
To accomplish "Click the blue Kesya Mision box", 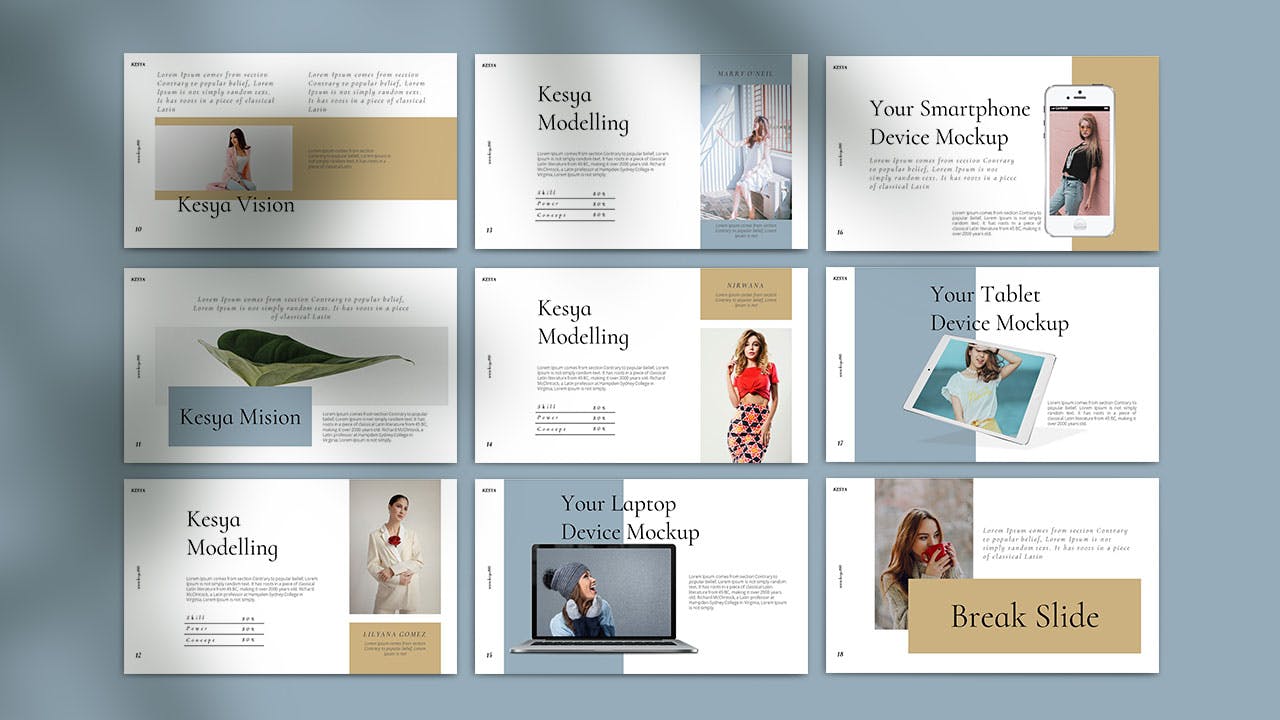I will pyautogui.click(x=240, y=417).
